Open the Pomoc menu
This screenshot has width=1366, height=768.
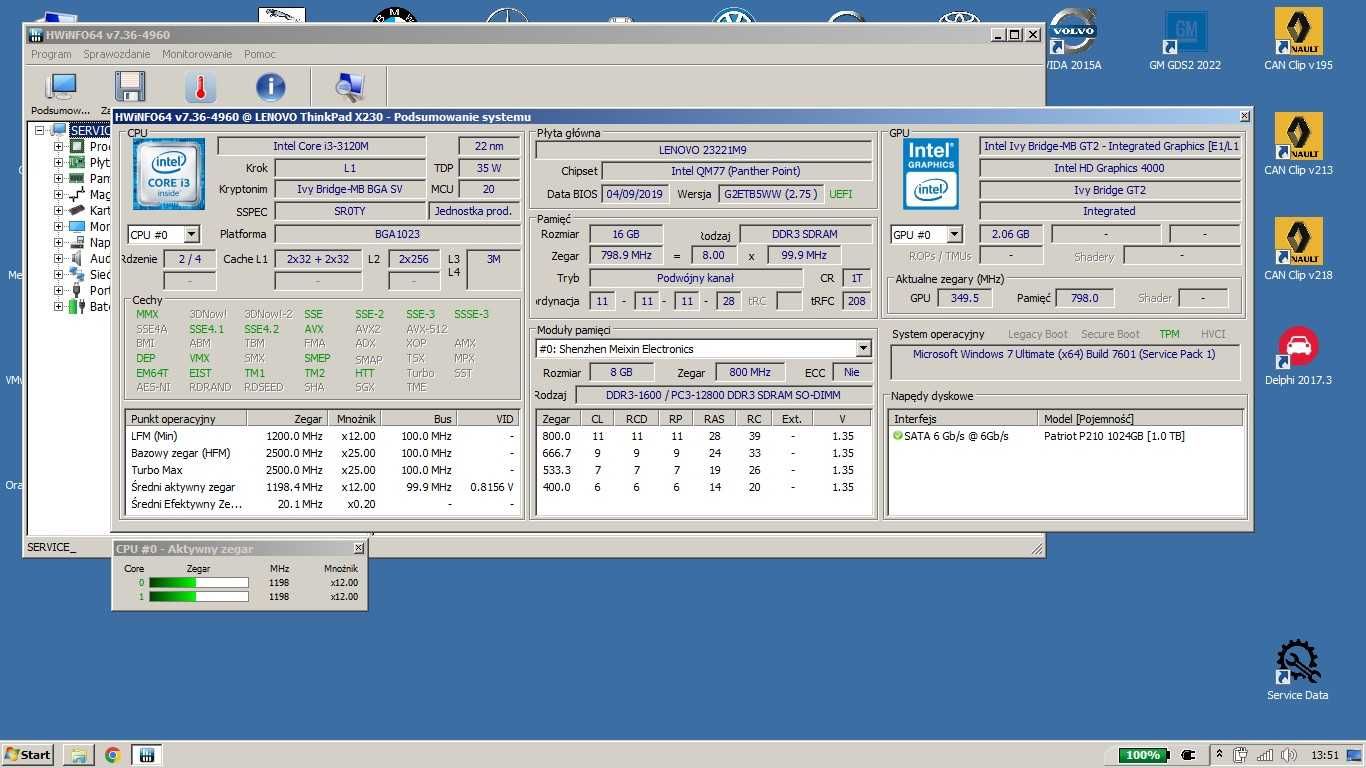(260, 54)
